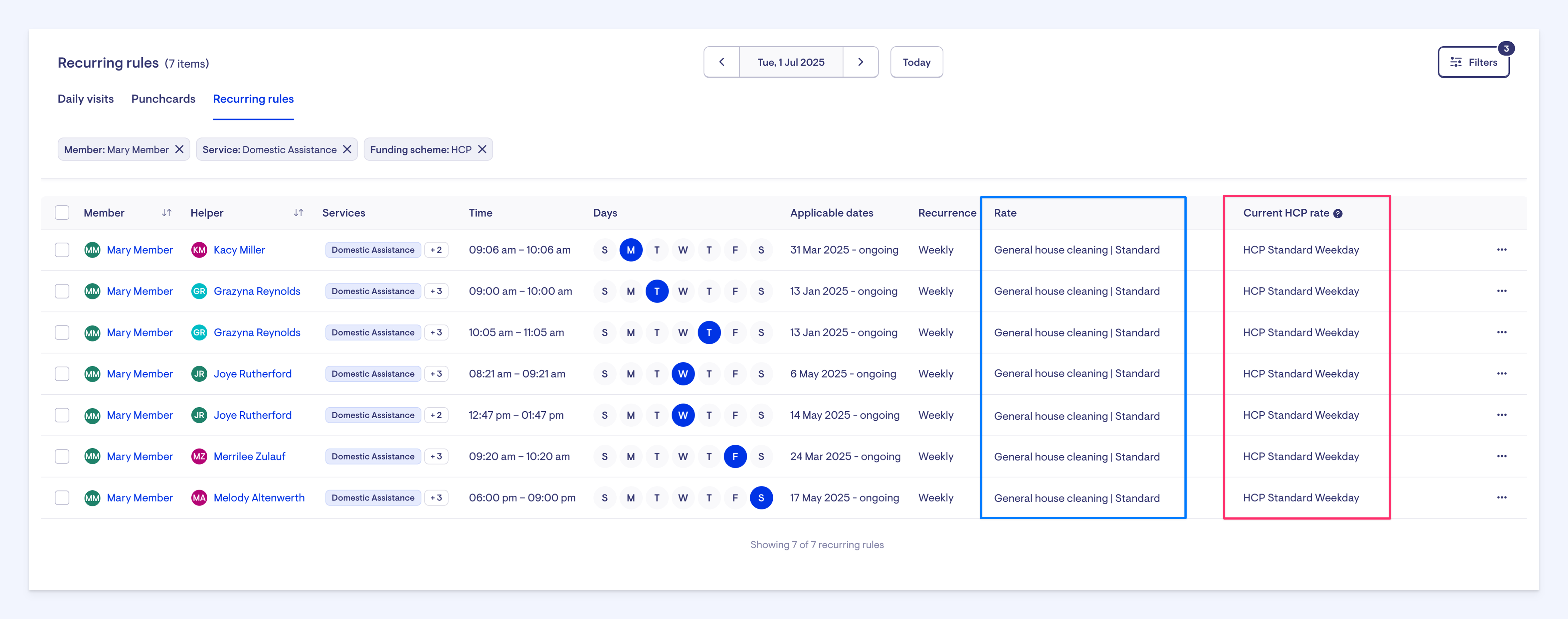Open Grazyna Reynolds link in the 09:00 am row
Viewport: 1568px width, 619px height.
(x=257, y=291)
